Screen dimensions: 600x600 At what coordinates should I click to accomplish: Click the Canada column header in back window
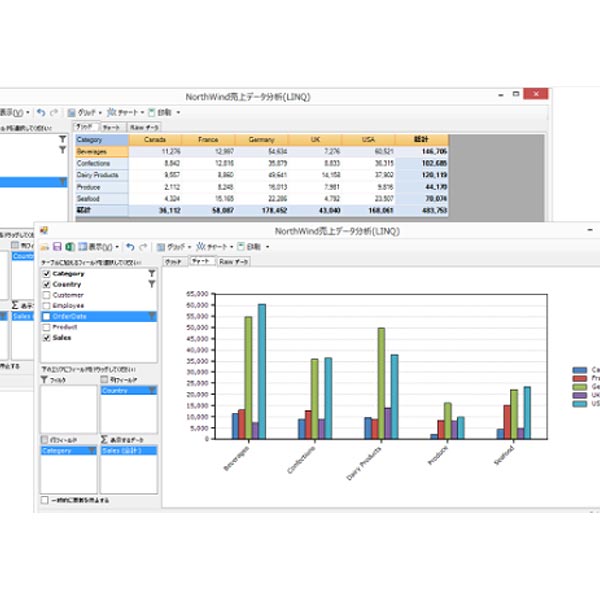(155, 140)
